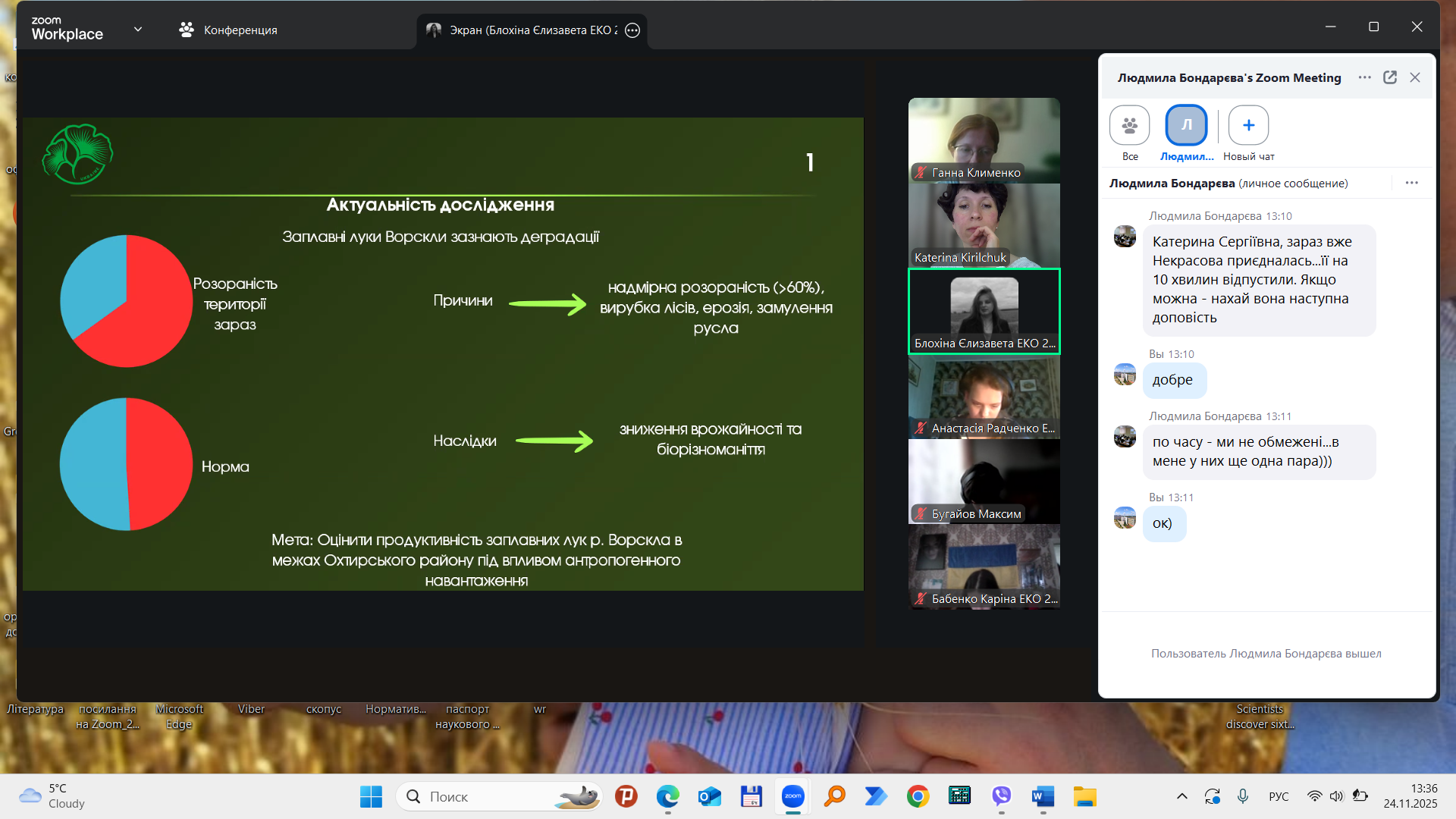Start a new chat with plus button

(x=1248, y=126)
